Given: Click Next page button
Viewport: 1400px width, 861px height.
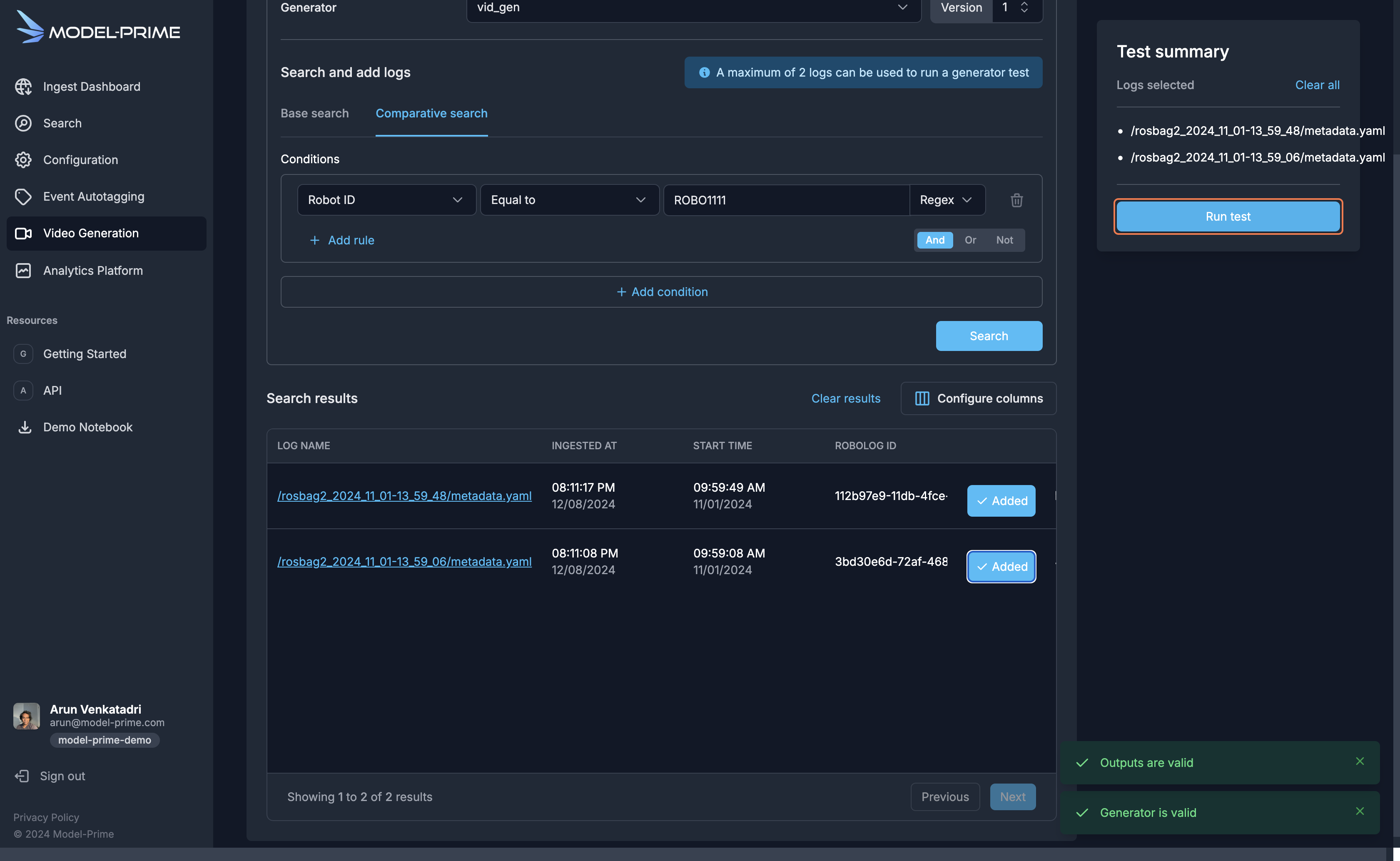Looking at the screenshot, I should pos(1013,796).
